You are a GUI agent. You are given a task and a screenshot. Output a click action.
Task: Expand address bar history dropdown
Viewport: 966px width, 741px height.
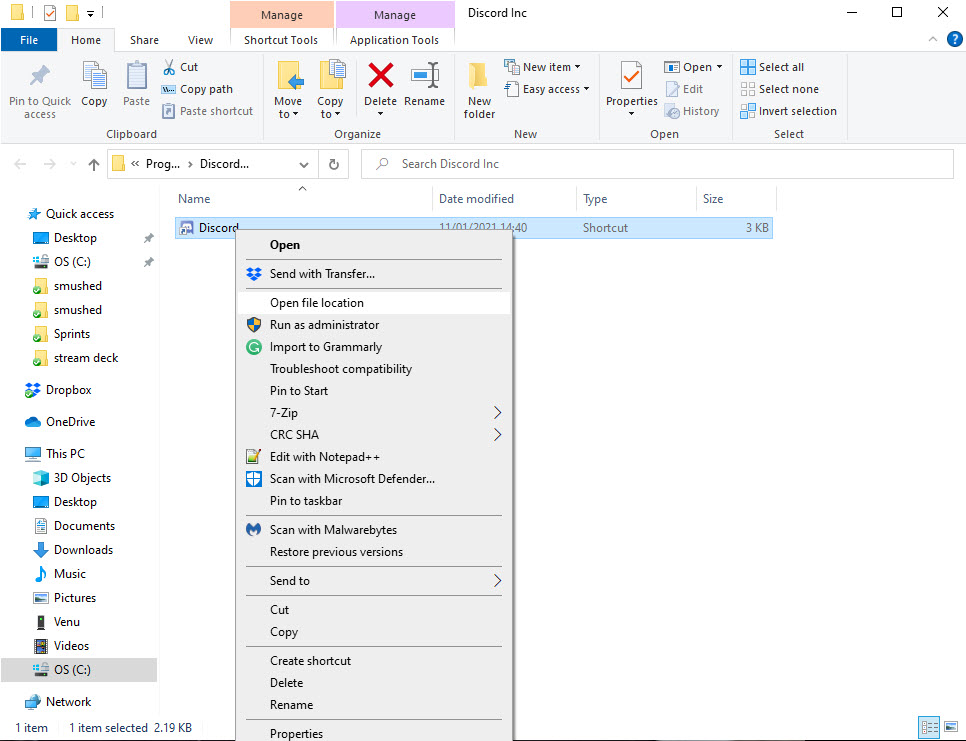coord(304,164)
